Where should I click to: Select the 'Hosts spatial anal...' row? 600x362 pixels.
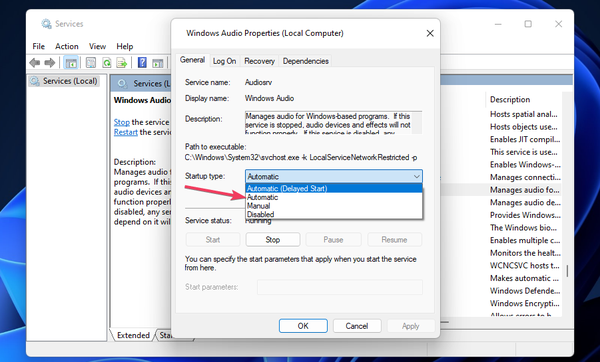point(523,114)
